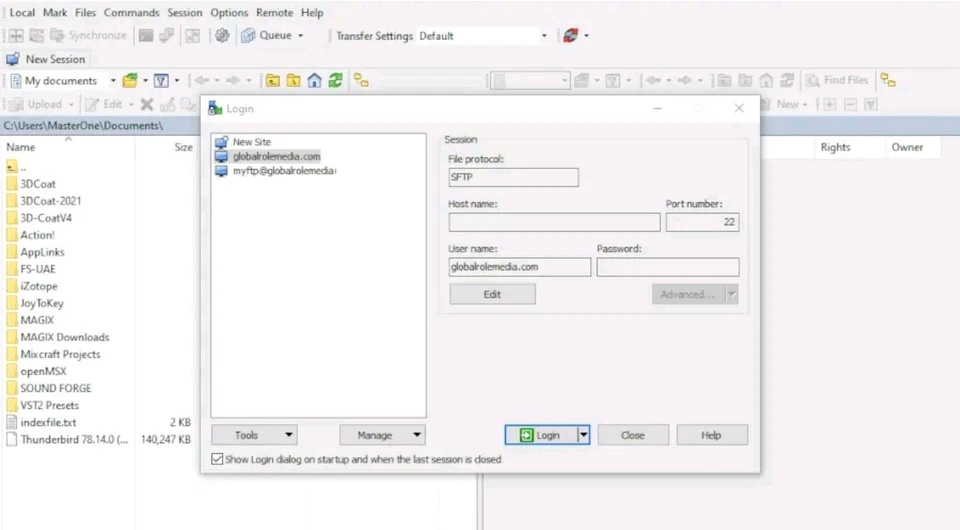Toggle Show Login dialog on startup checkbox
The height and width of the screenshot is (530, 960).
(217, 459)
